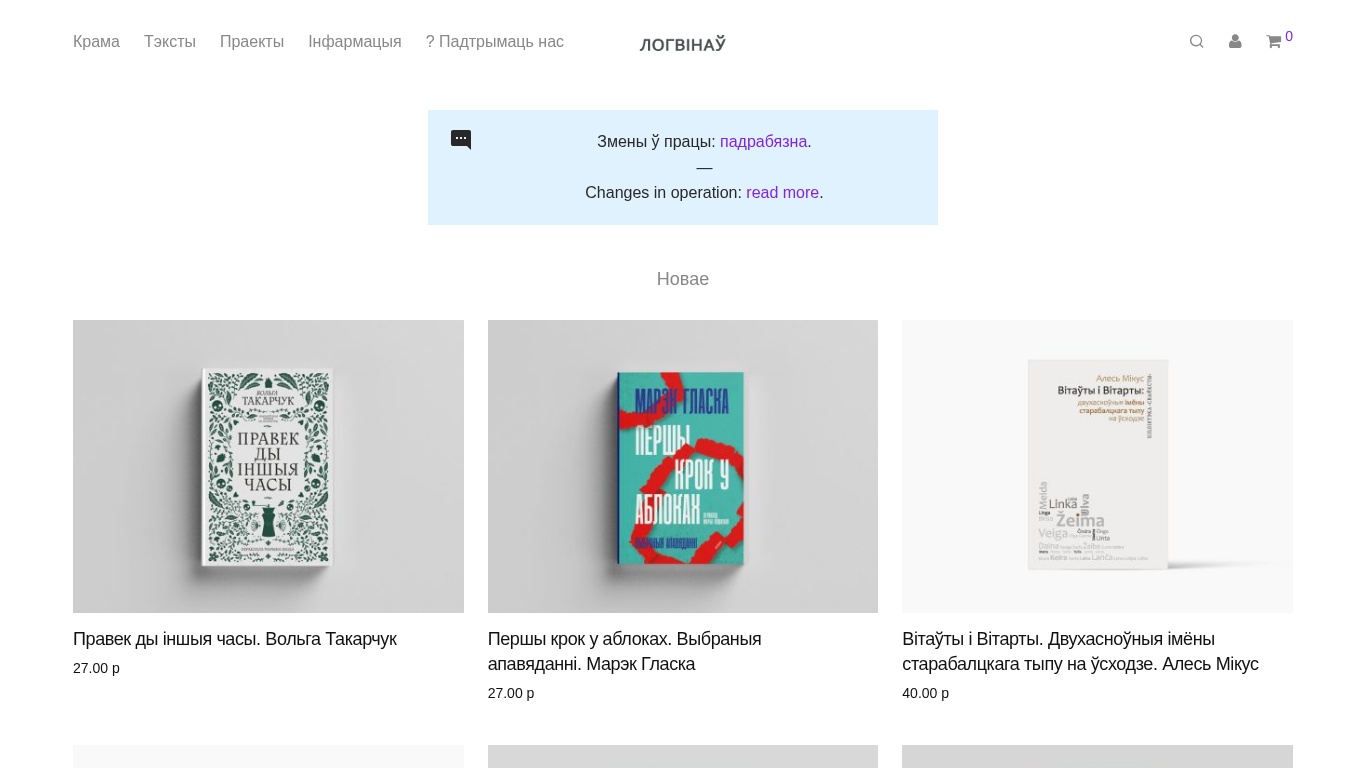Click the Падтрымаць нас link
This screenshot has height=768, width=1366.
[x=495, y=42]
